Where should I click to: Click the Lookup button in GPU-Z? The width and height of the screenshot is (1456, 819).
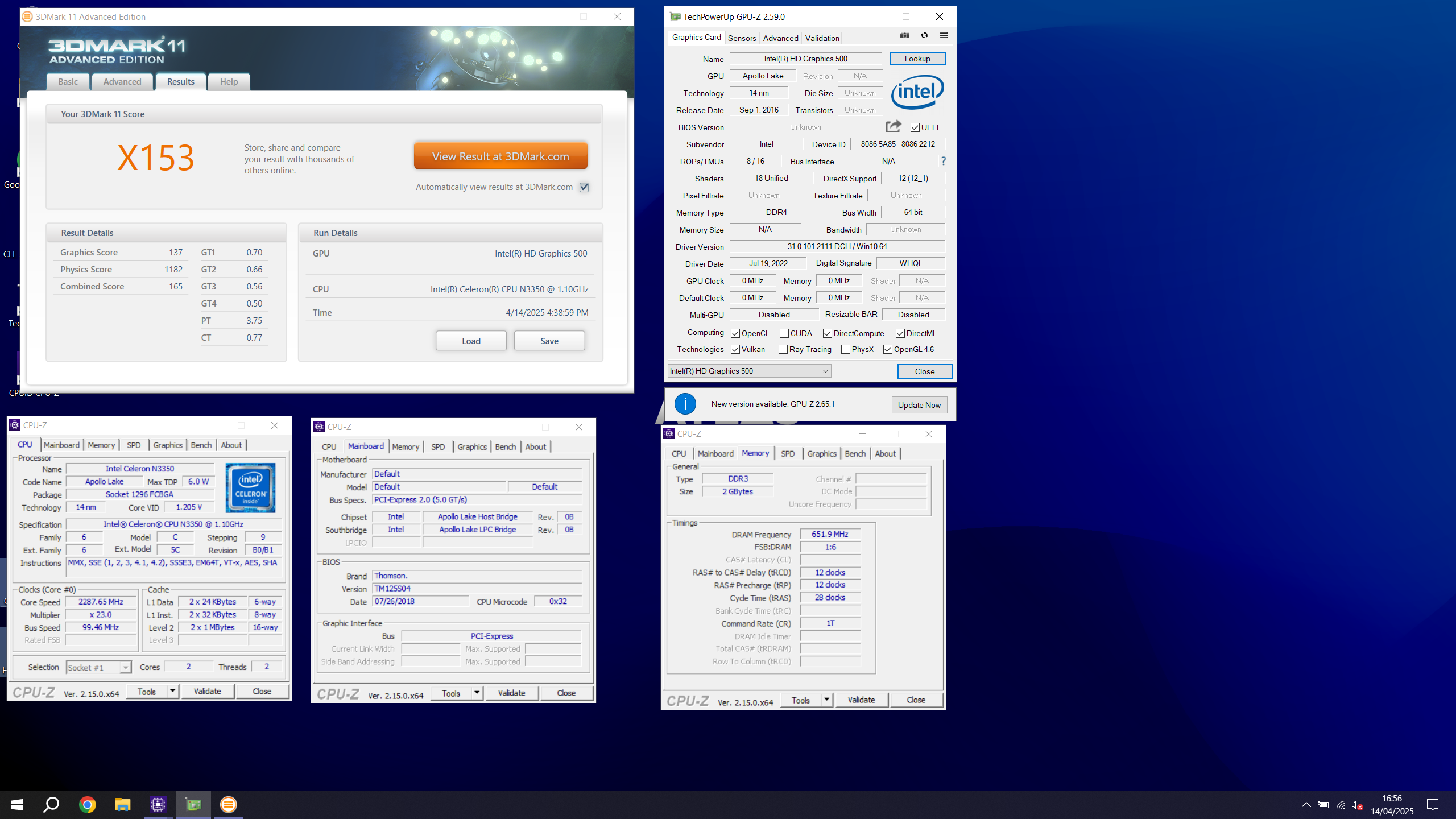tap(917, 59)
